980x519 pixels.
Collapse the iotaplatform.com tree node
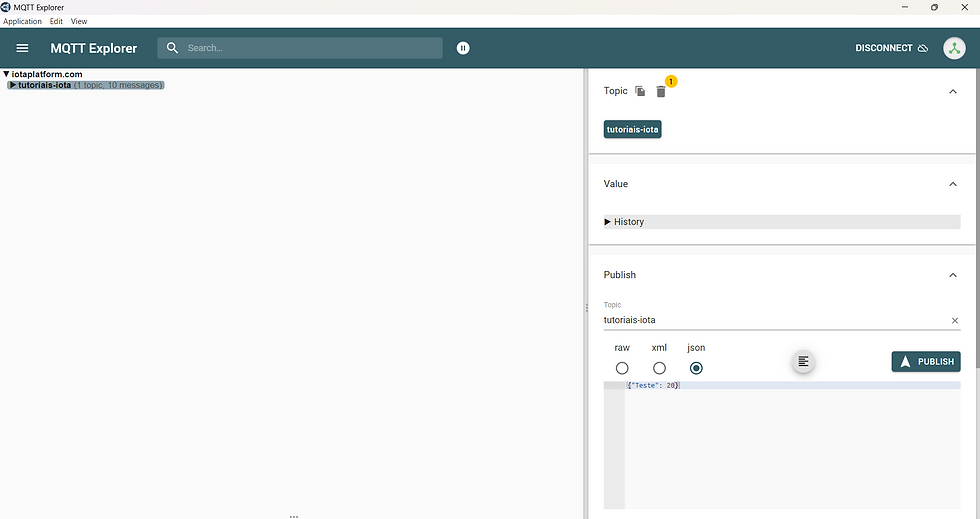[x=6, y=74]
